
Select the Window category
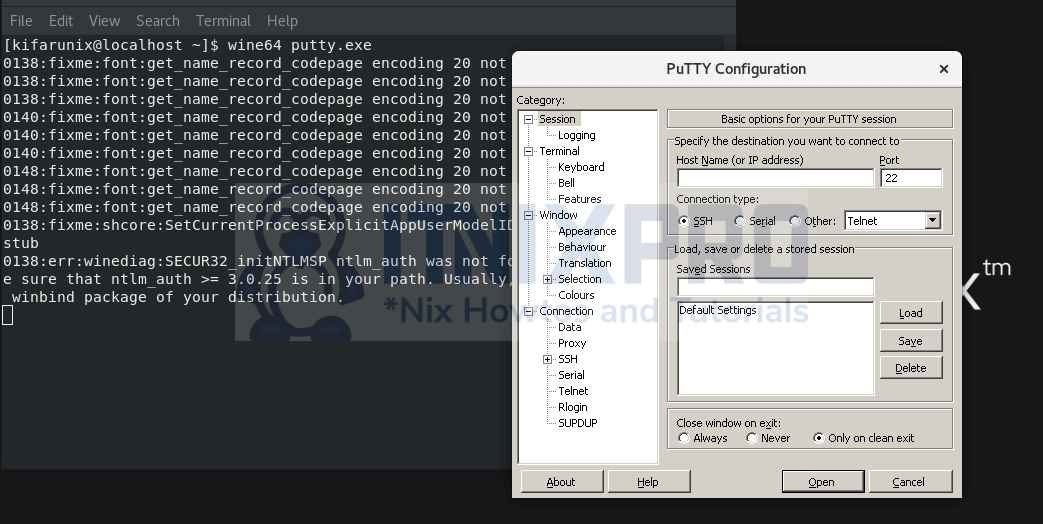click(558, 215)
